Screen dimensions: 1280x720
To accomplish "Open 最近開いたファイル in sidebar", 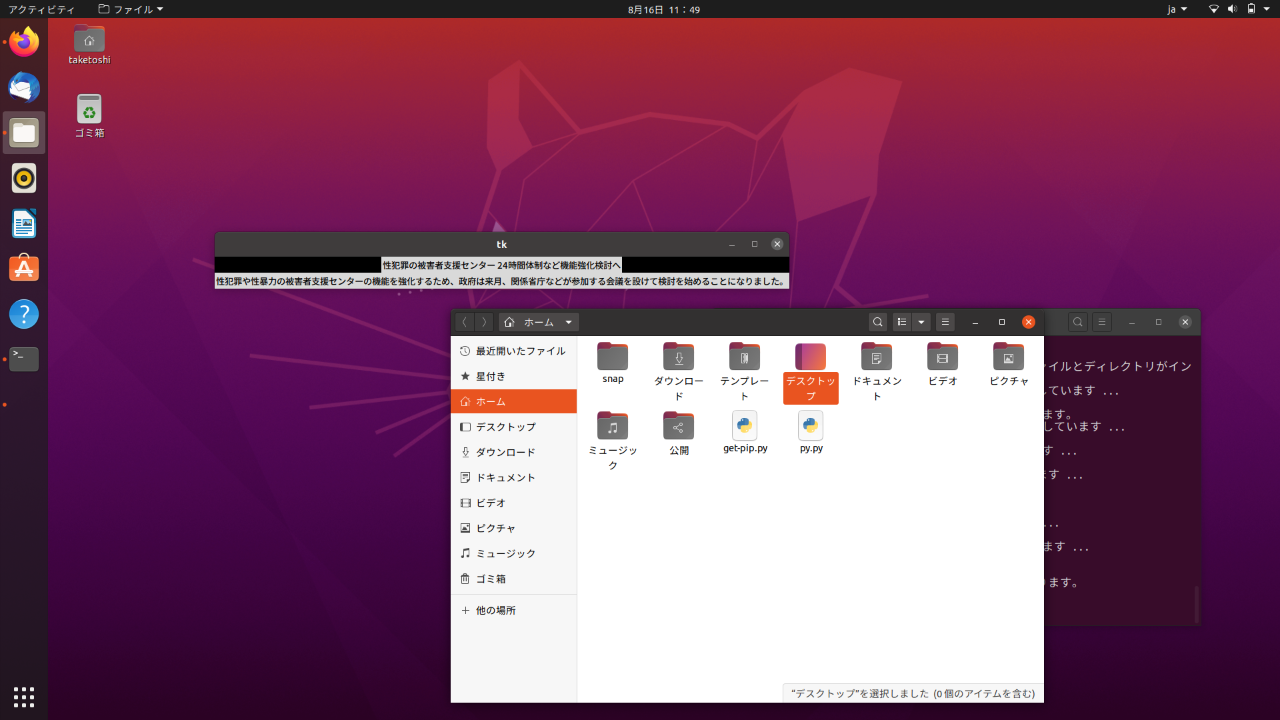I will (513, 351).
